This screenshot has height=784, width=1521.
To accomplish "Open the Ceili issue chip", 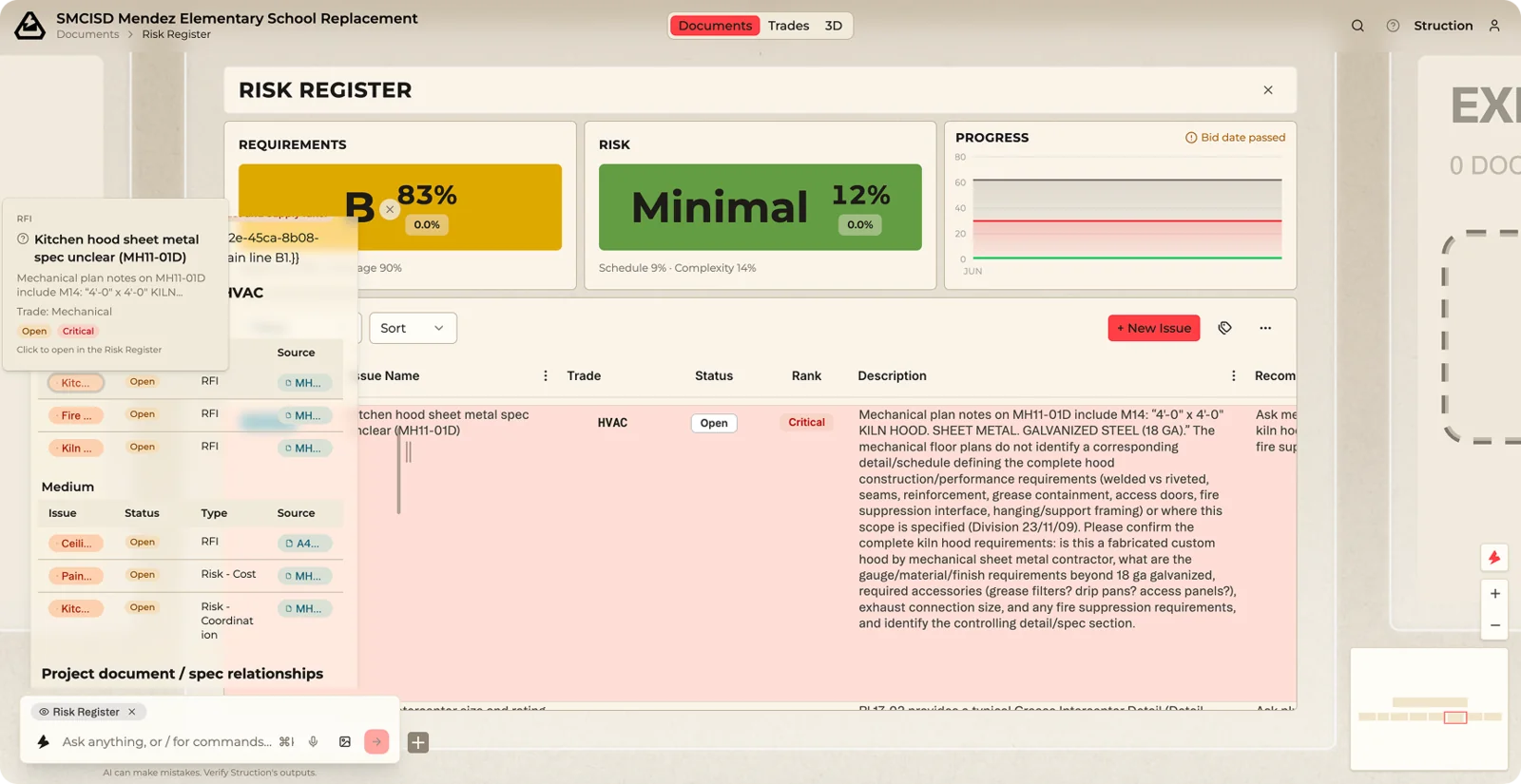I will (76, 544).
